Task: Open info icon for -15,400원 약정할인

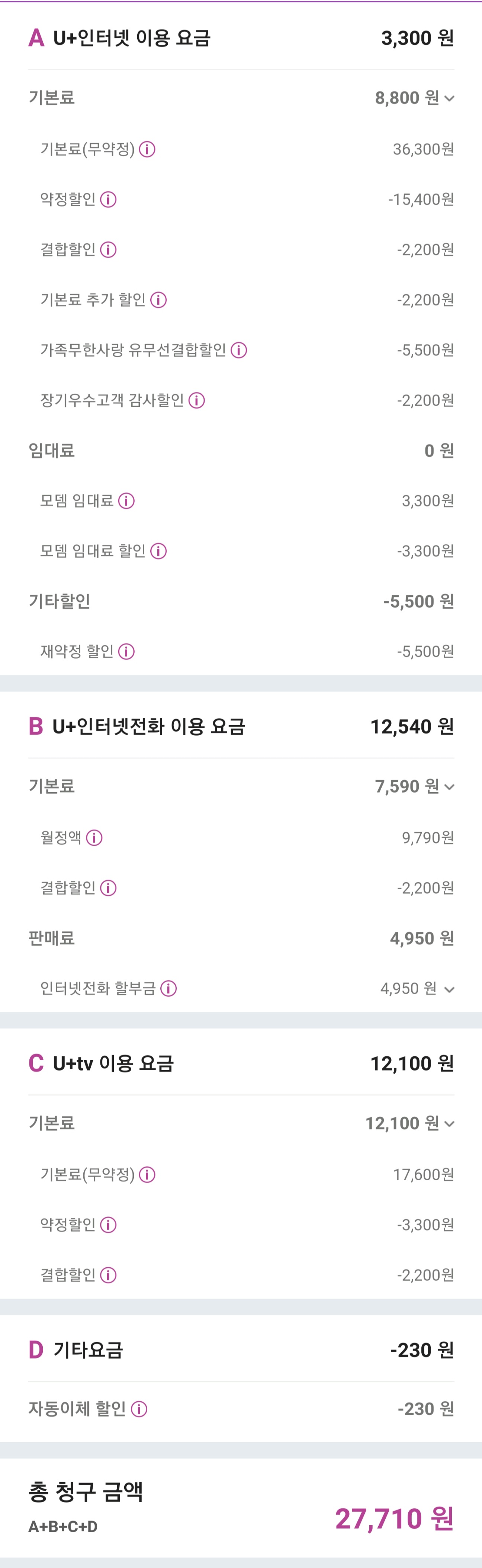Action: point(108,200)
